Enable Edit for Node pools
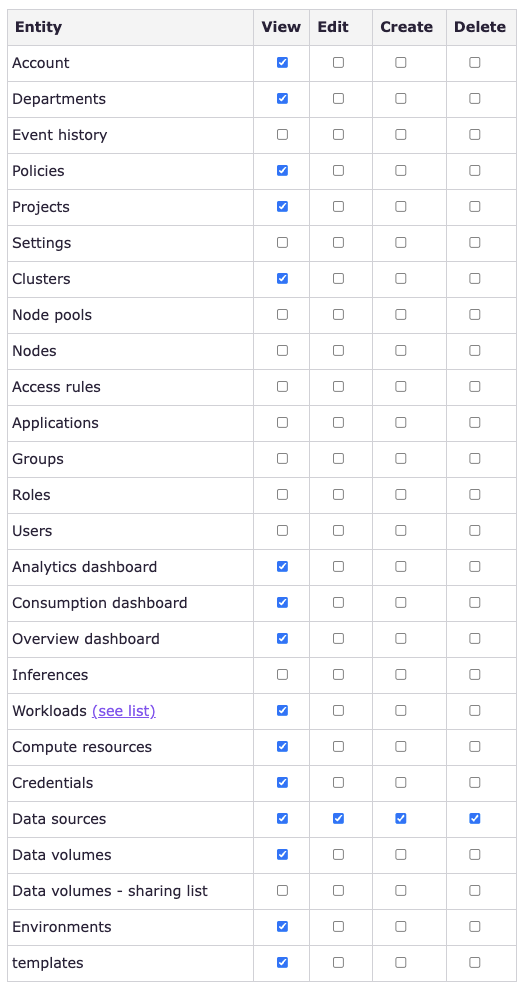528x988 pixels. click(338, 314)
